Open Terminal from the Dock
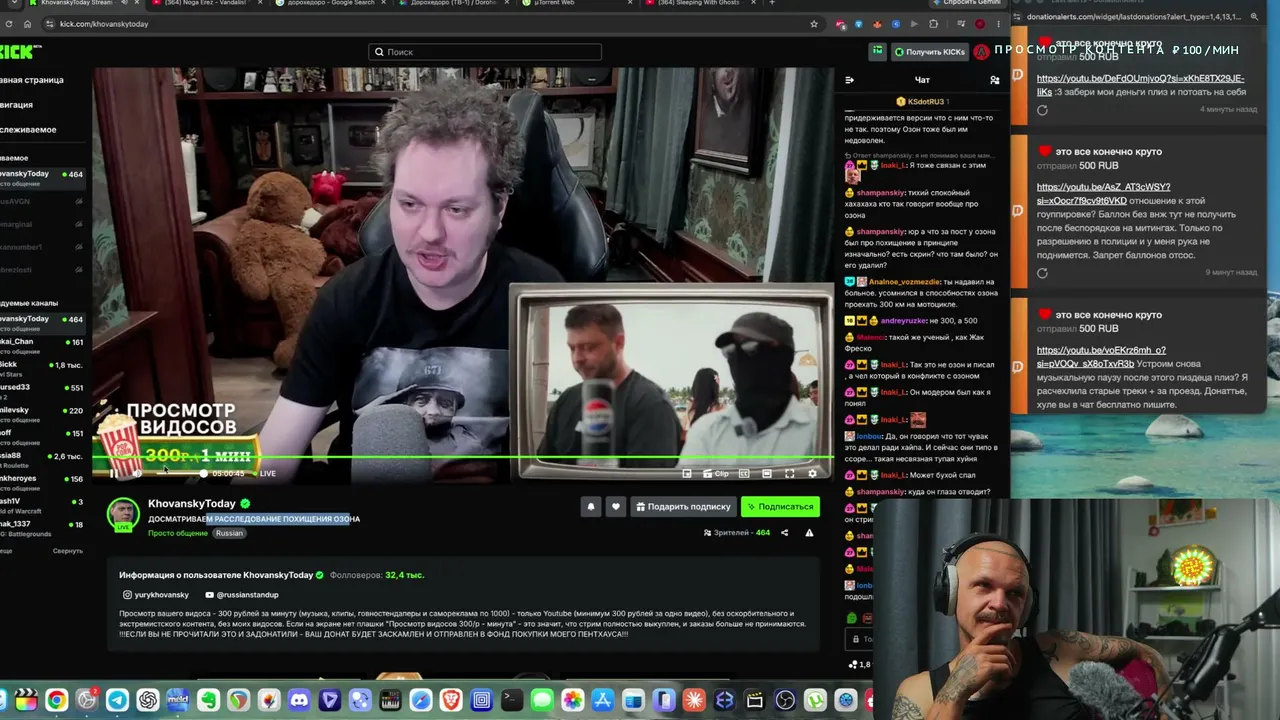 (x=512, y=700)
